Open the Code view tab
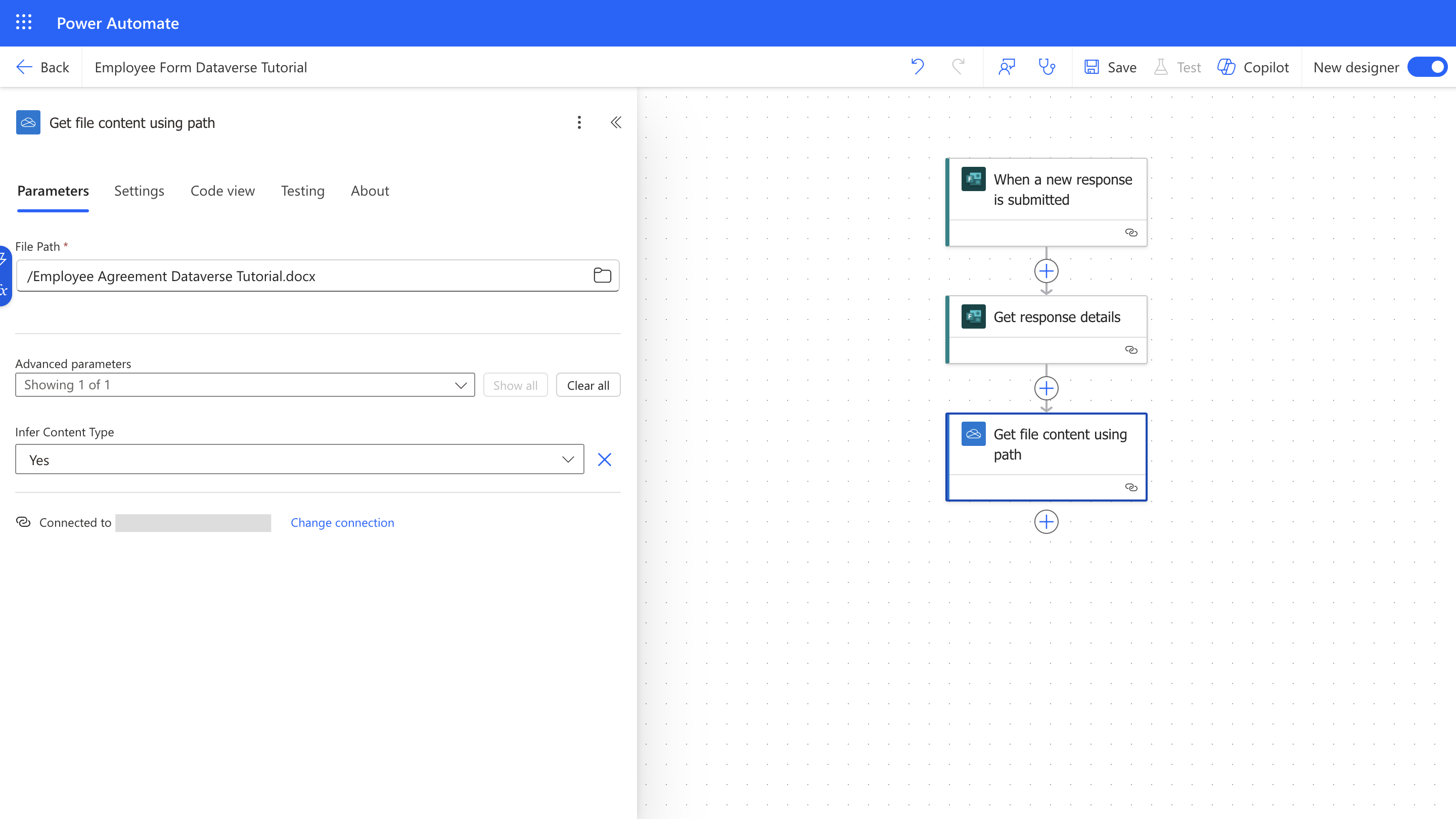1456x819 pixels. [x=222, y=191]
